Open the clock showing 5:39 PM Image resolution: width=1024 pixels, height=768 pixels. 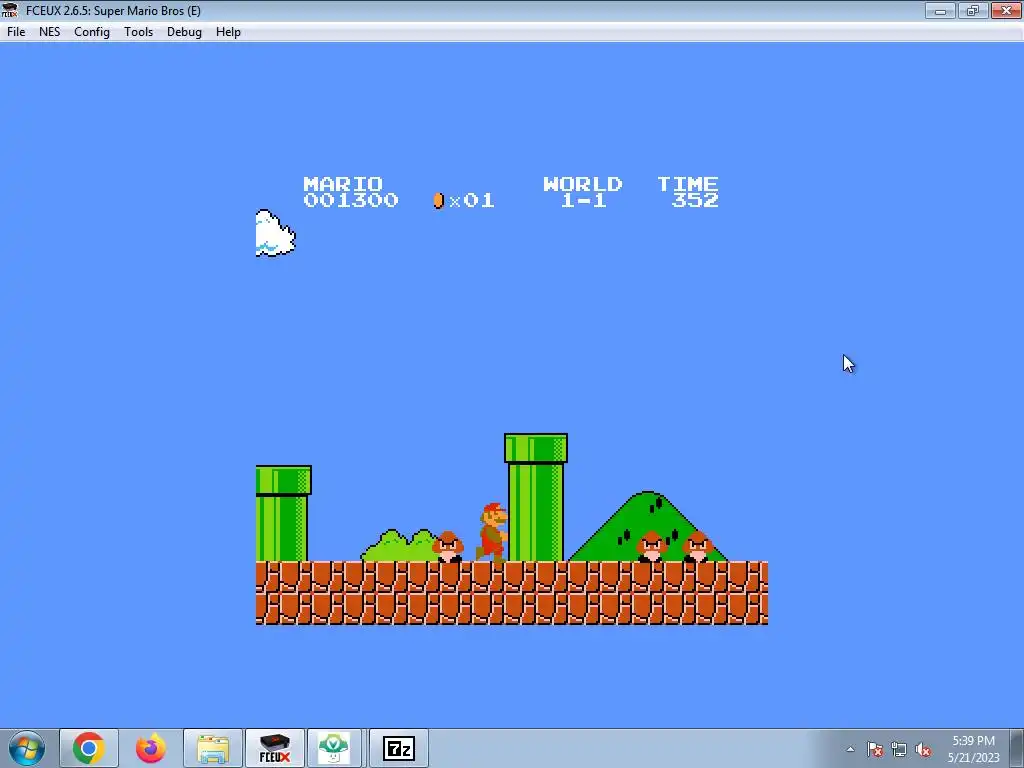point(973,749)
